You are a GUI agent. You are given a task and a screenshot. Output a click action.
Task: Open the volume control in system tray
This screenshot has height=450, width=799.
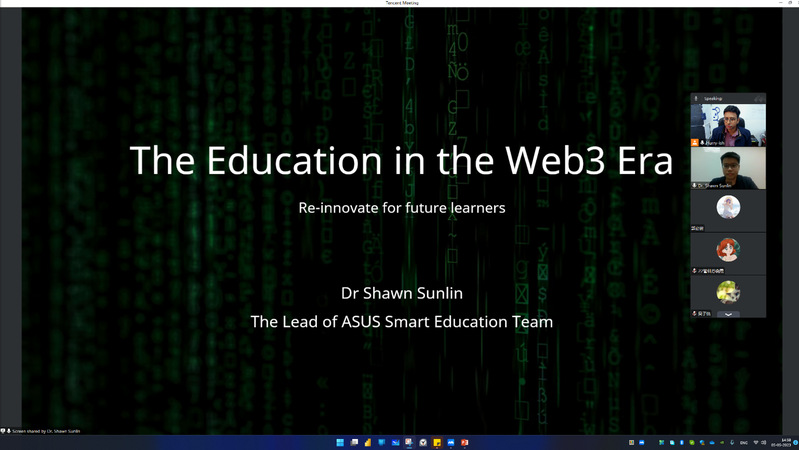click(765, 442)
